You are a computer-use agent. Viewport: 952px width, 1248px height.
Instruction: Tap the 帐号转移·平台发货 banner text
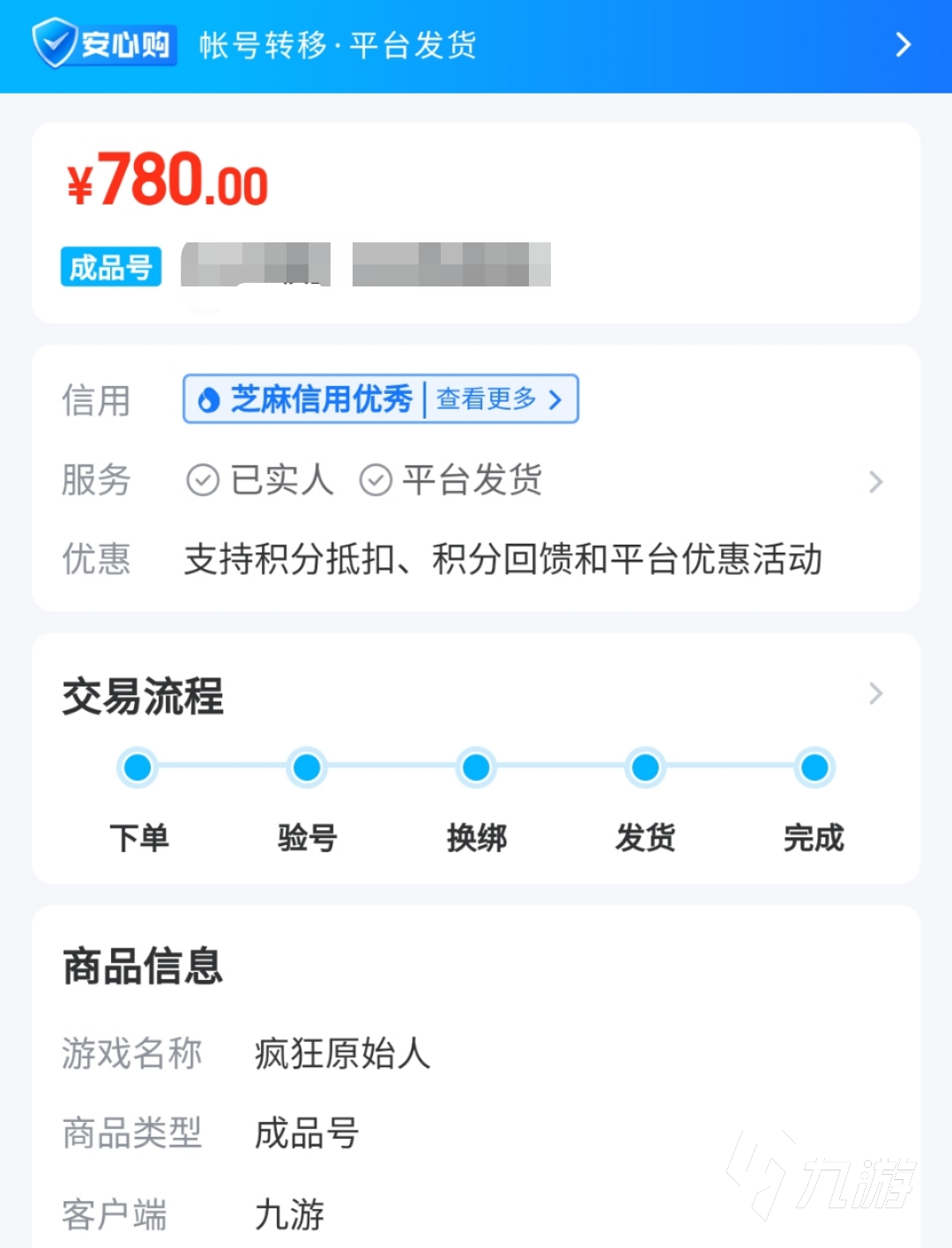point(338,45)
